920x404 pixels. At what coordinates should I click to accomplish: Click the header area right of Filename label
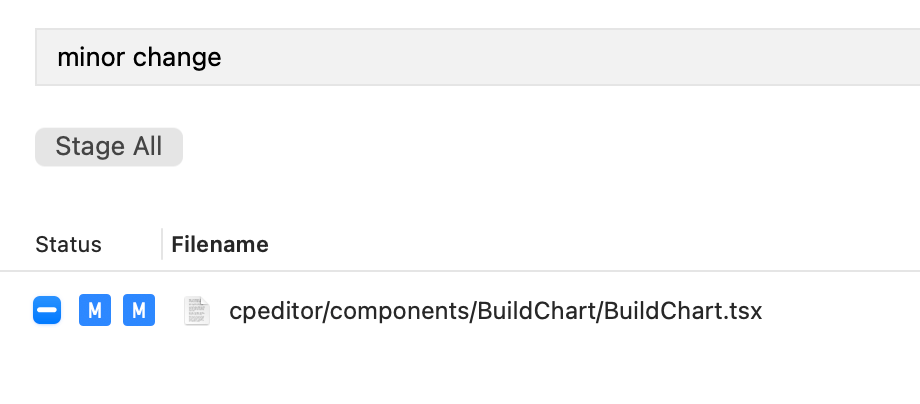[600, 244]
